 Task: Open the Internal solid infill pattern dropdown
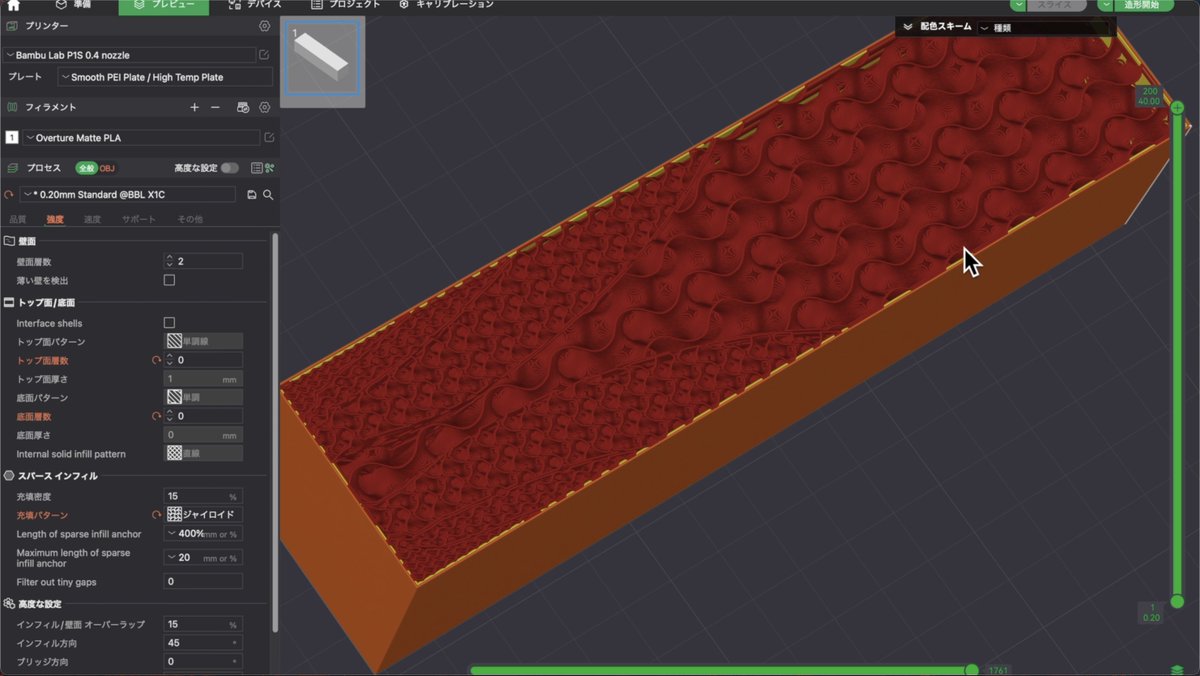pos(203,453)
